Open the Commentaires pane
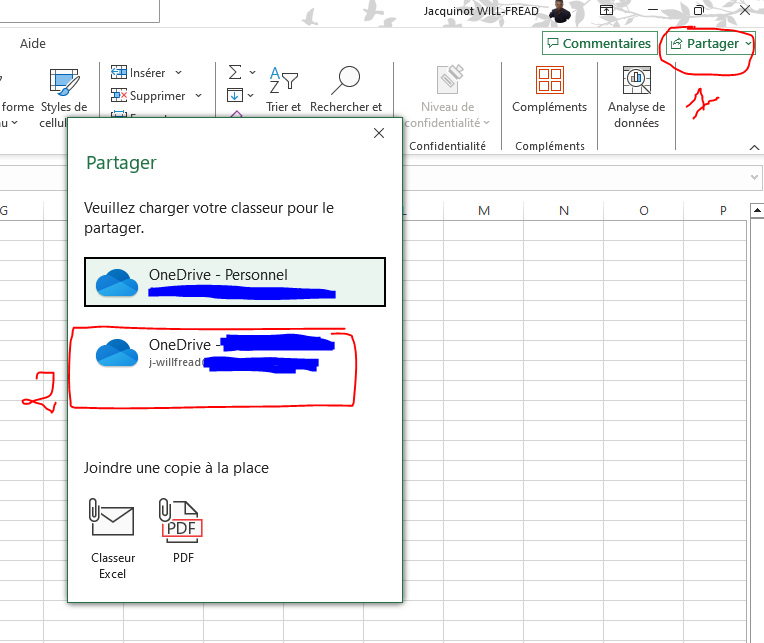 600,43
